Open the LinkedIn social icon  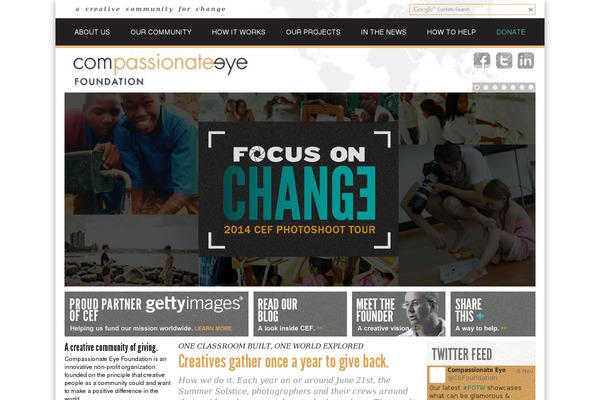[526, 60]
